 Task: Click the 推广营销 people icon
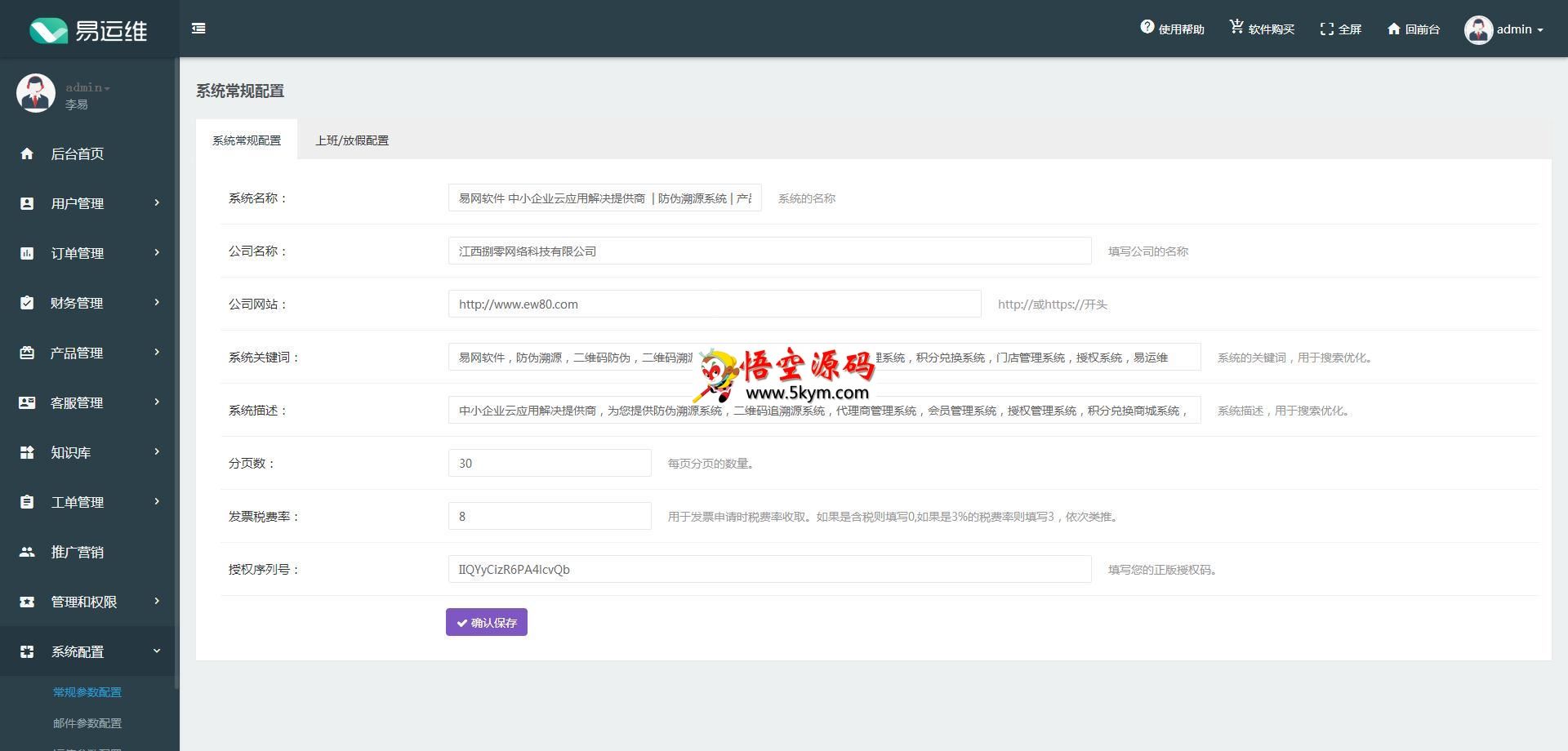[27, 552]
